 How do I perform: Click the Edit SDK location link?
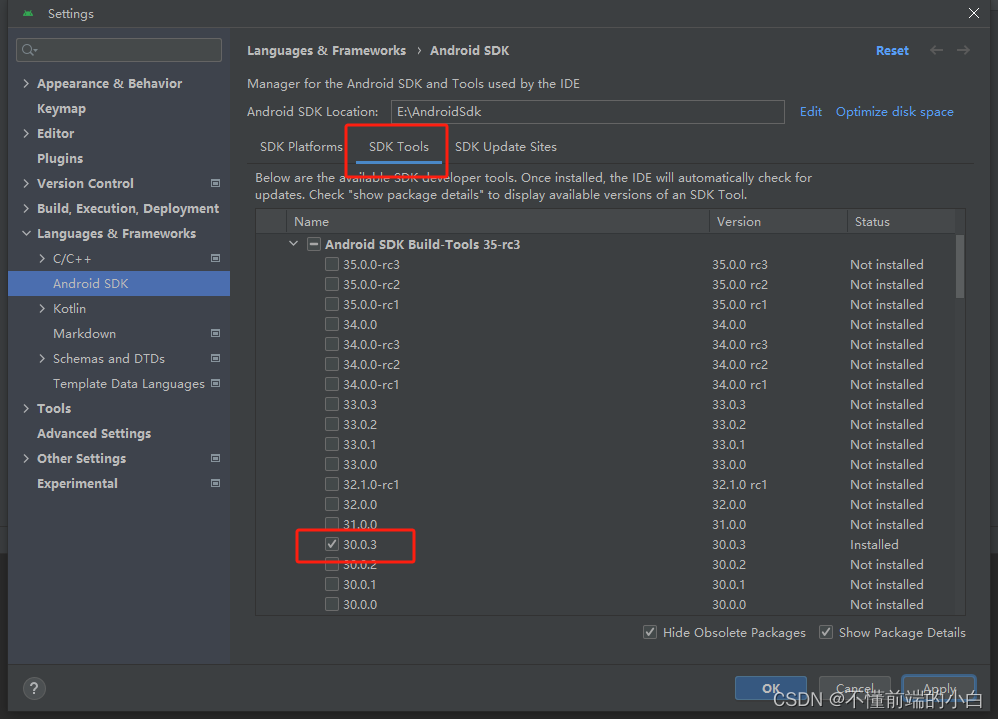point(810,112)
